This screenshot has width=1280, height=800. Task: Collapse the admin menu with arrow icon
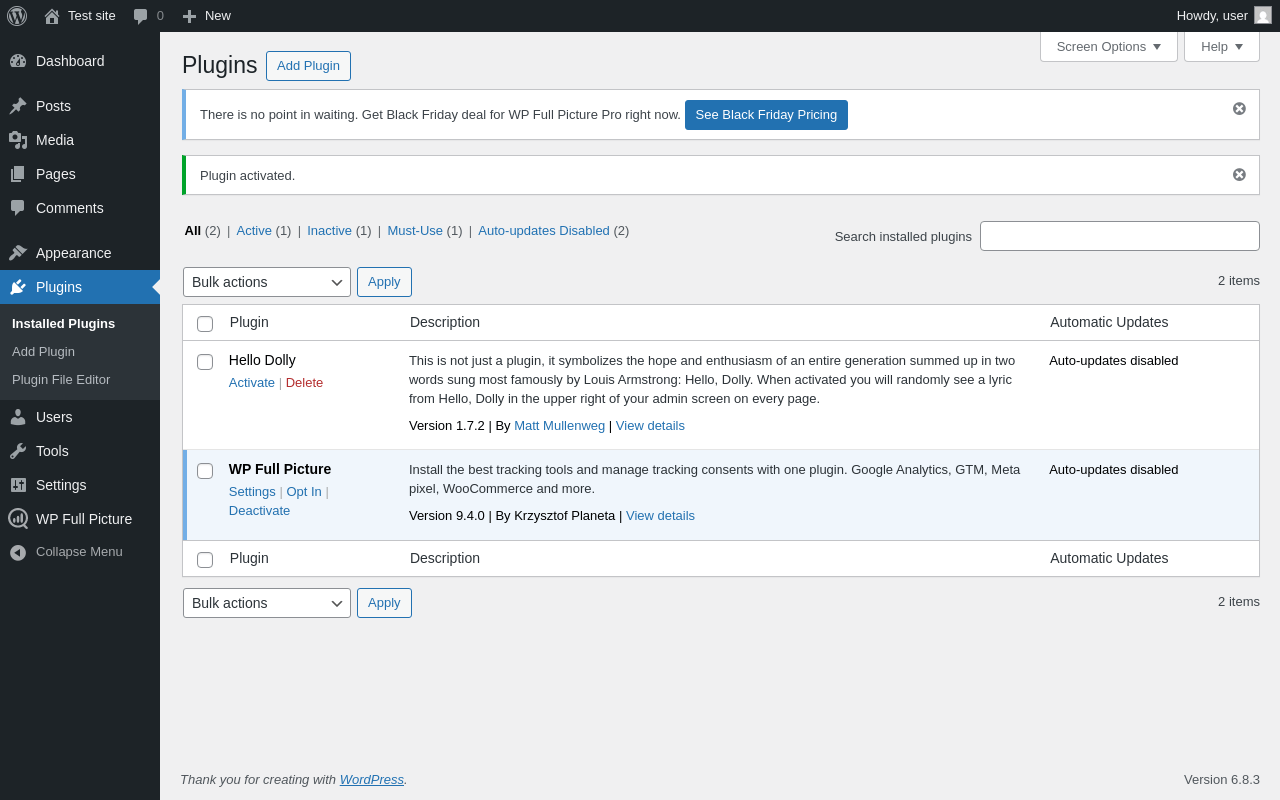coord(18,552)
